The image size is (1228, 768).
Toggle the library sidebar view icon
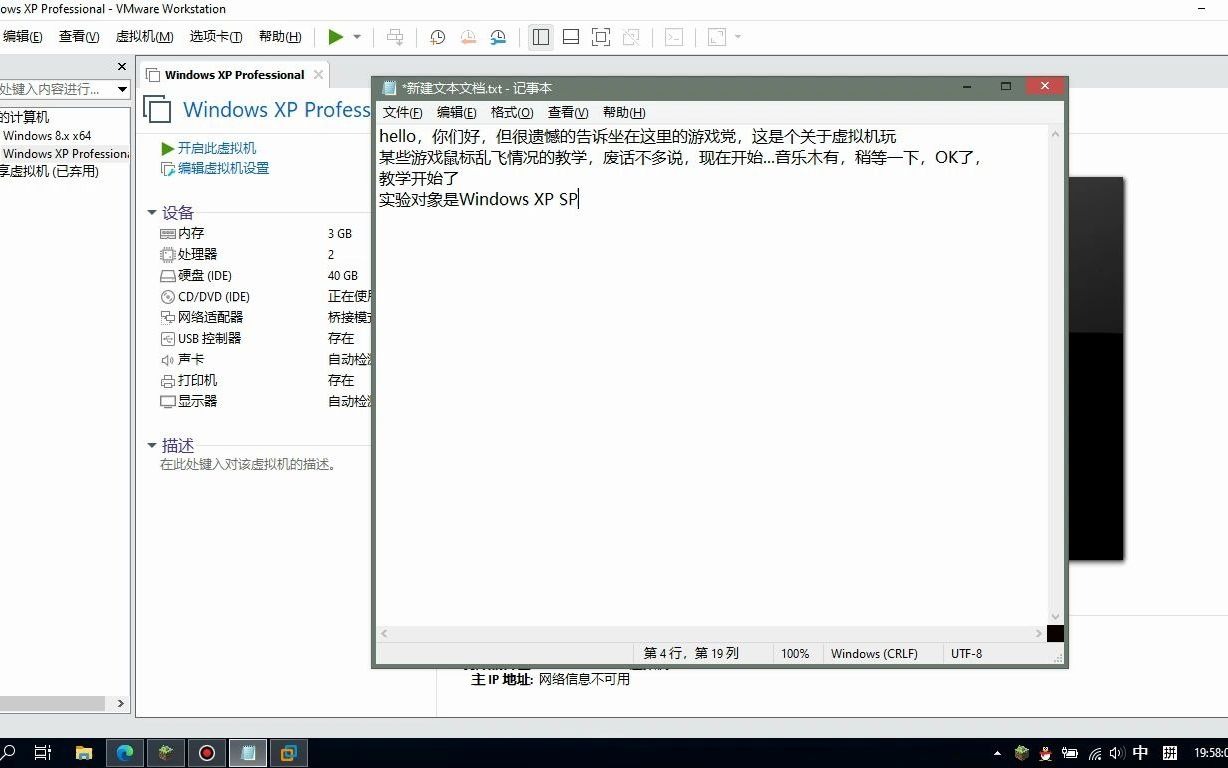[541, 37]
